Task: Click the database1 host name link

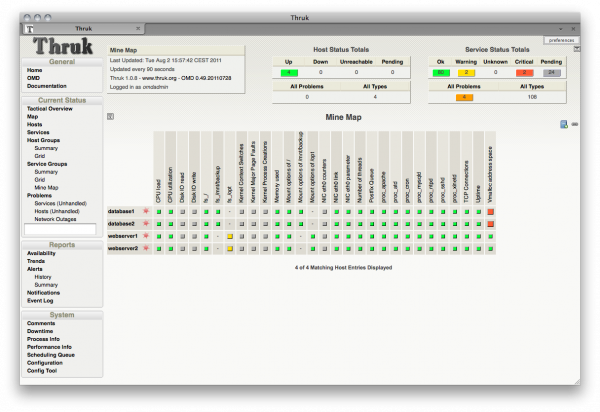Action: point(122,211)
